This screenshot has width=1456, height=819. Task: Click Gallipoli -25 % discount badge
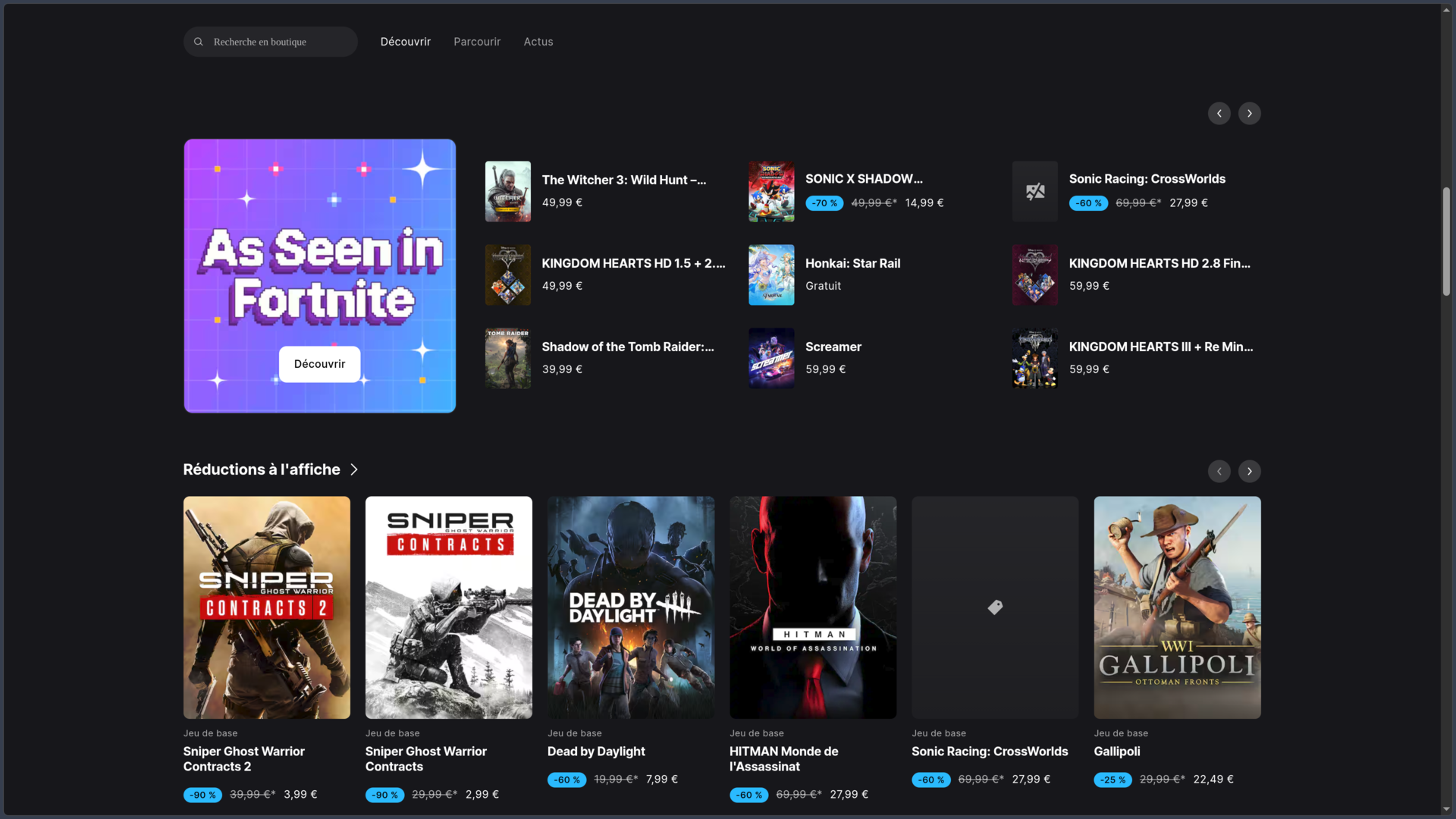[1112, 780]
